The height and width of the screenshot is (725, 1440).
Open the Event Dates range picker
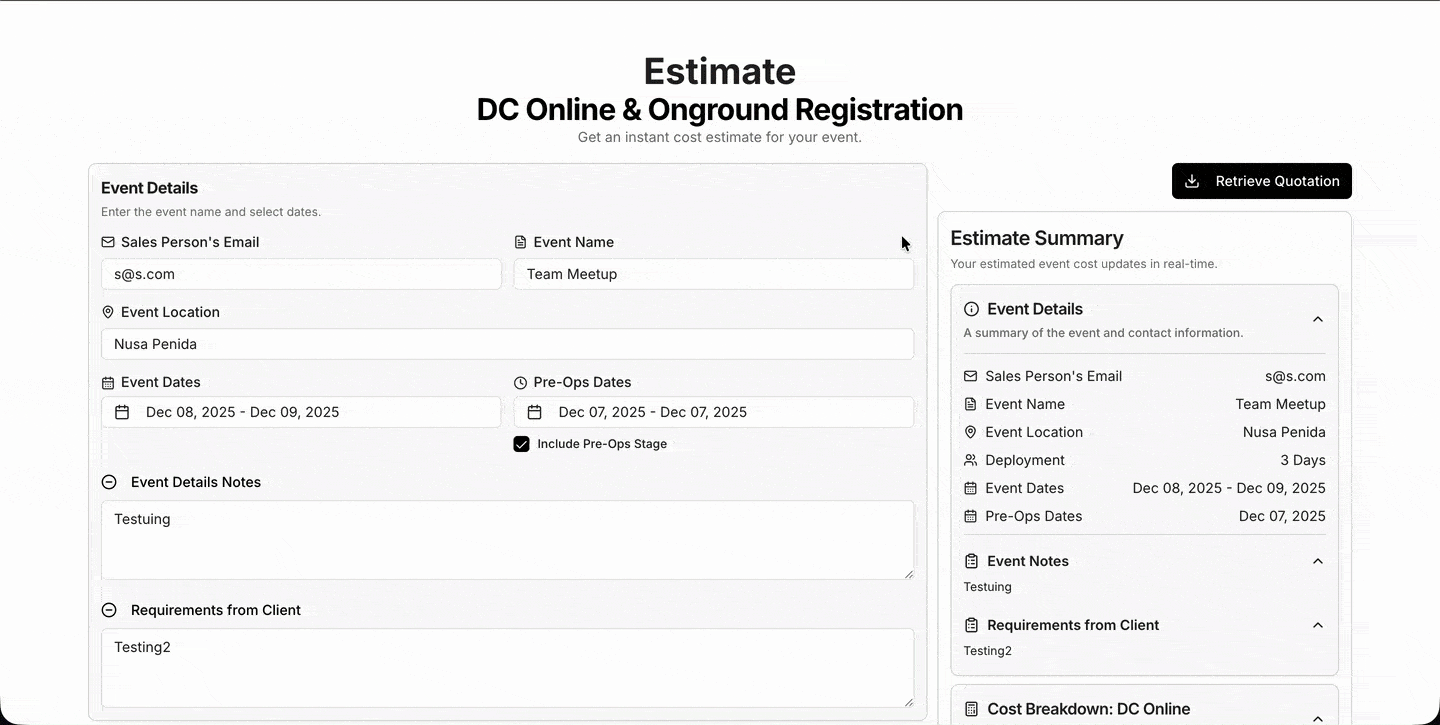click(300, 412)
